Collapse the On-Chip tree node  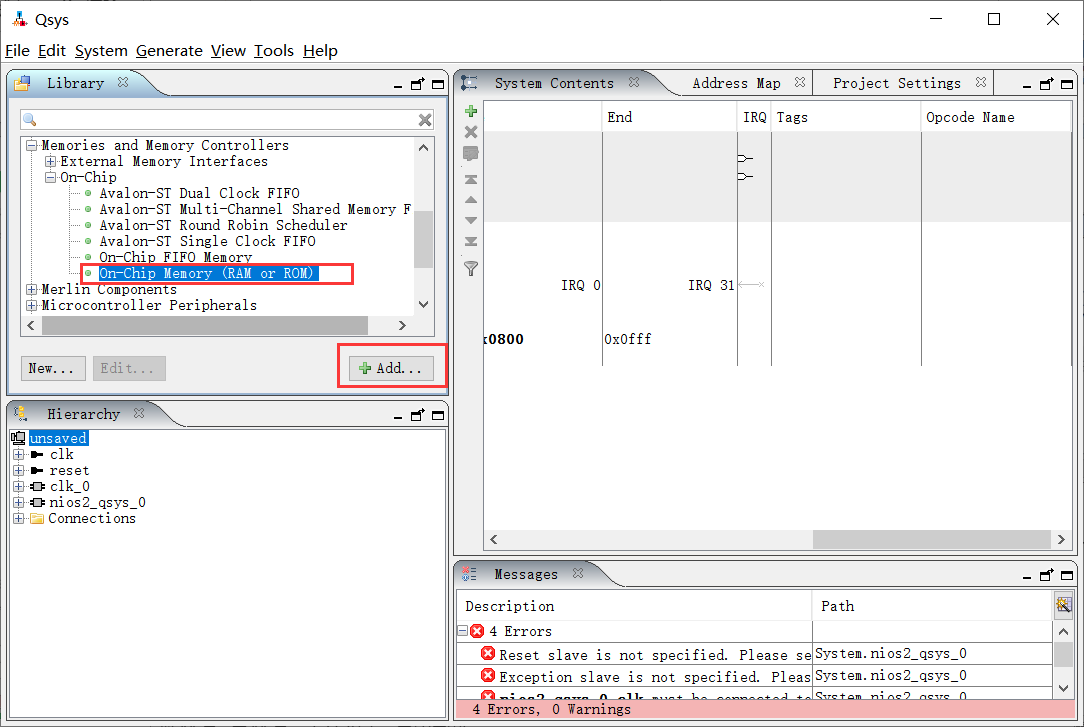point(50,177)
